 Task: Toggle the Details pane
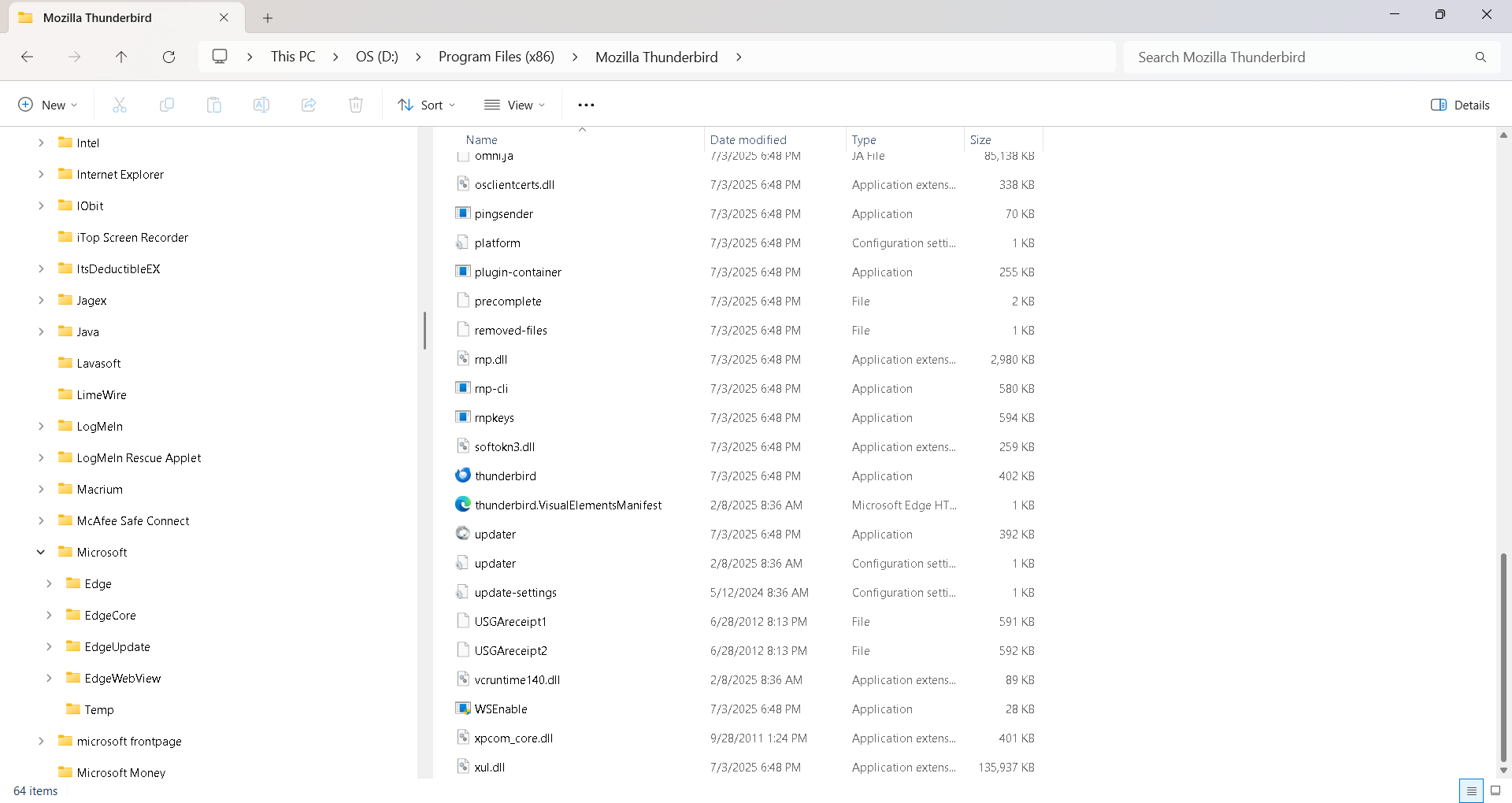coord(1460,105)
